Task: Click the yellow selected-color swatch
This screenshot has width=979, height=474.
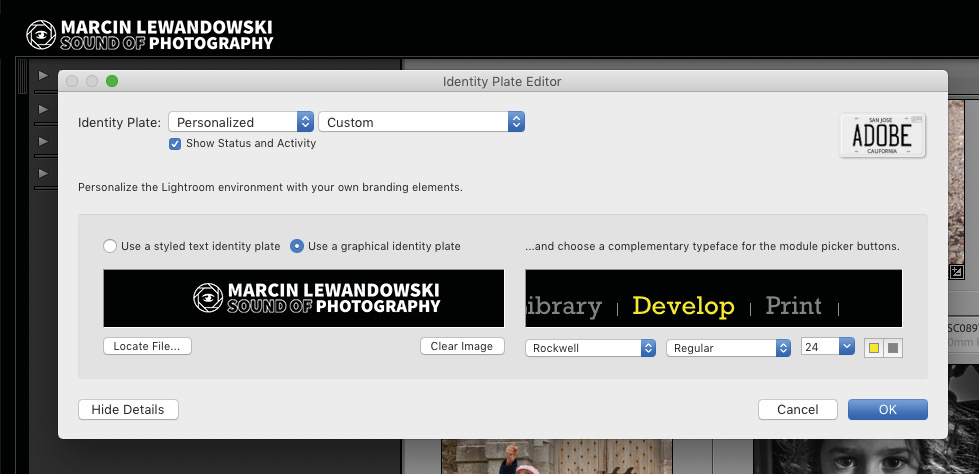Action: tap(874, 348)
